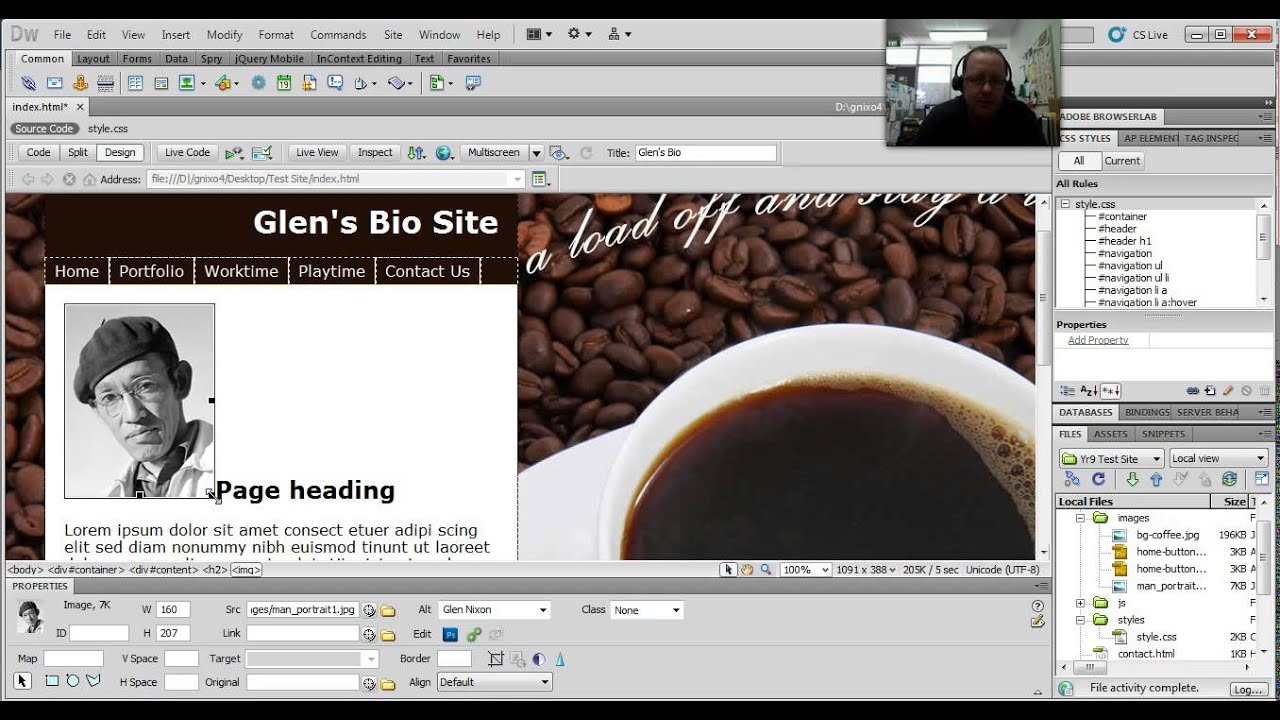Image resolution: width=1280 pixels, height=720 pixels.
Task: Synchronize files icon in Files panel
Action: tap(1230, 479)
